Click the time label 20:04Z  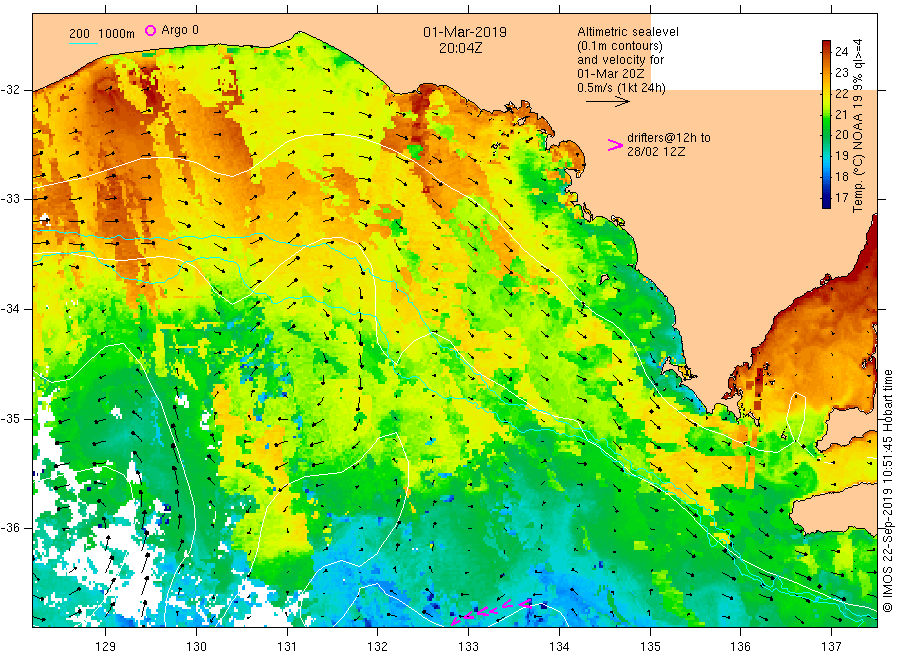click(460, 49)
